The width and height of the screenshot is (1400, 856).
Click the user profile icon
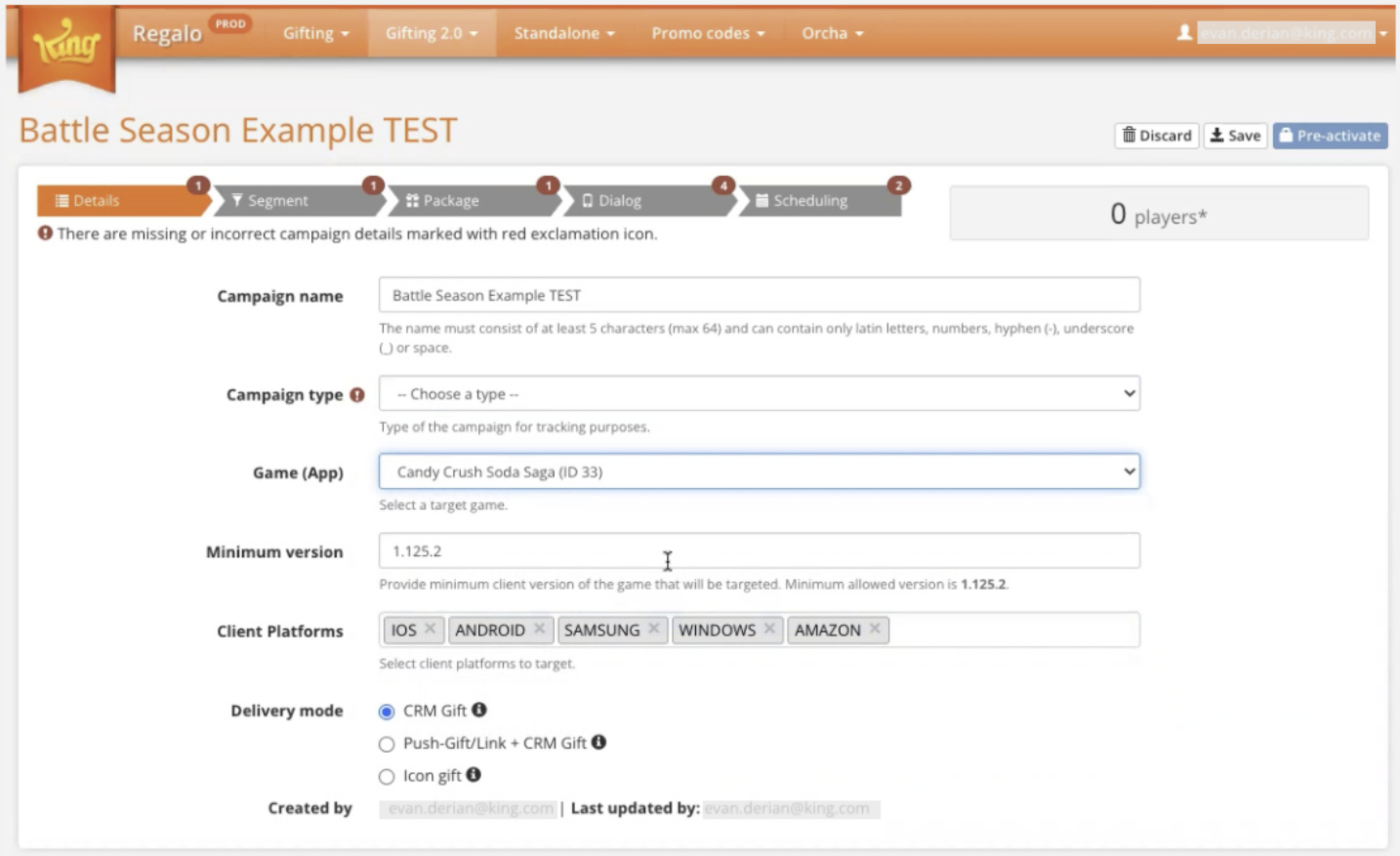(x=1184, y=32)
